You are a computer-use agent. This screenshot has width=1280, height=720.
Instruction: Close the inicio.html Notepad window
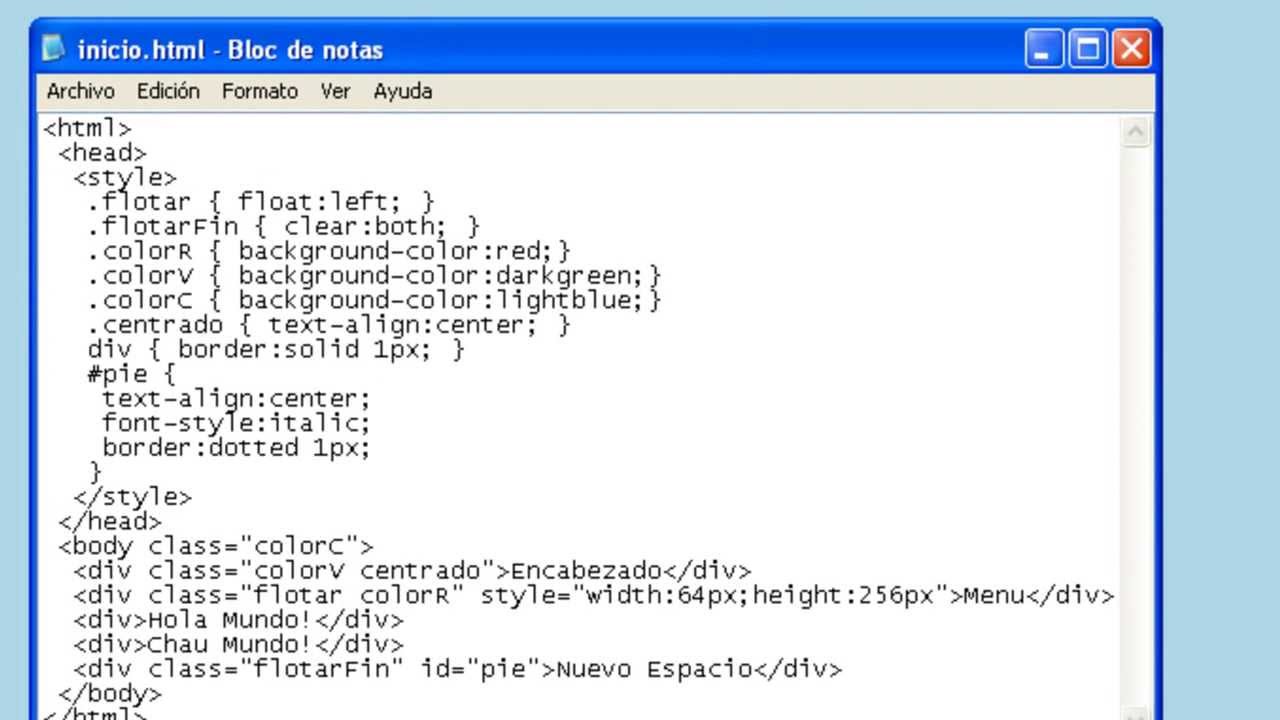[1132, 49]
